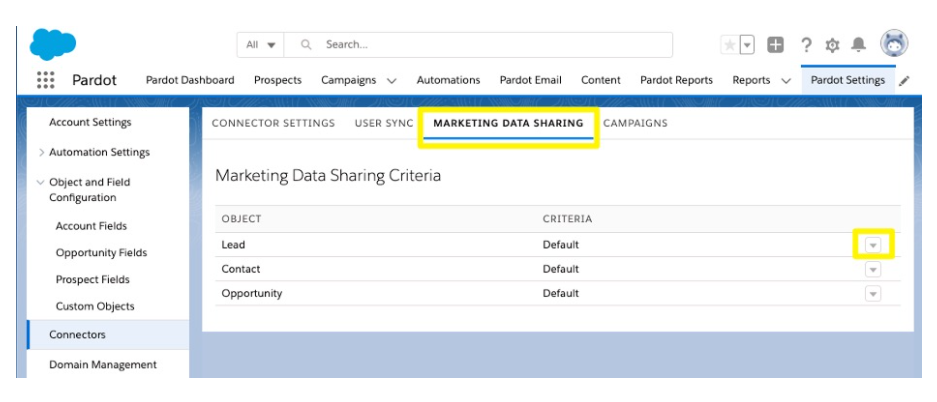Viewport: 937px width, 402px height.
Task: Open Account Fields in sidebar
Action: pos(91,226)
